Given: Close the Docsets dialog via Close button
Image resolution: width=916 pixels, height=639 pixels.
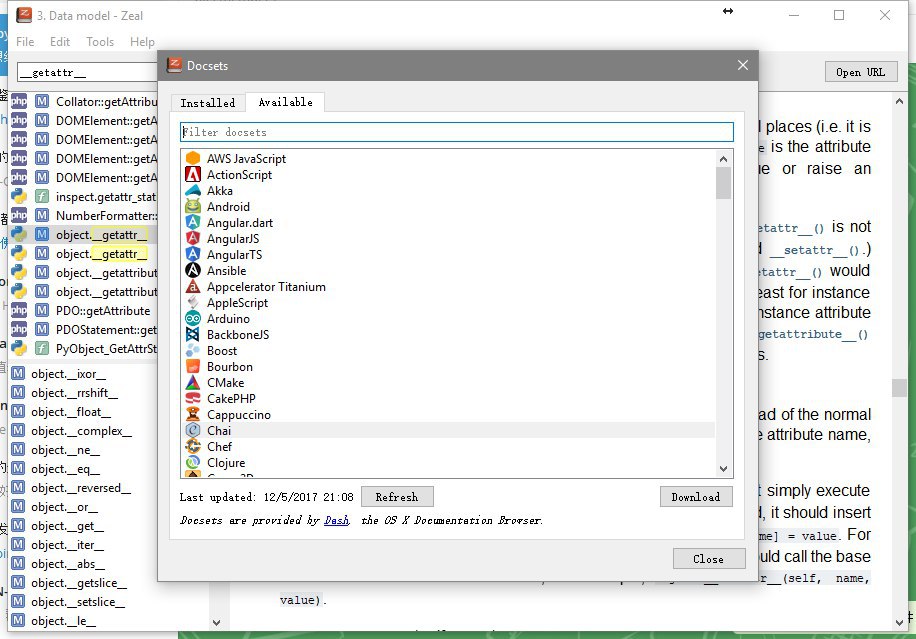Looking at the screenshot, I should [x=708, y=559].
